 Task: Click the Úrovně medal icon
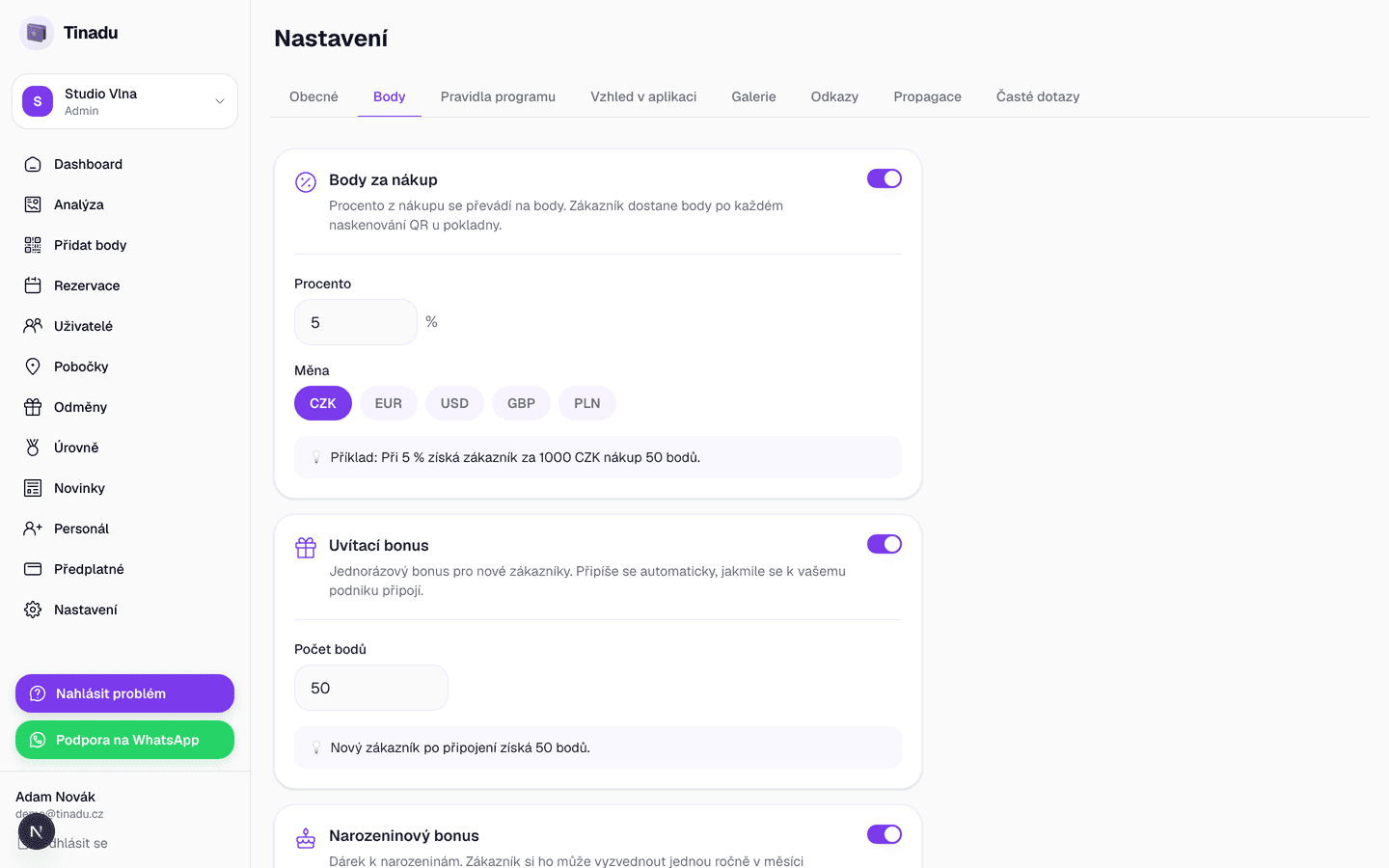33,448
